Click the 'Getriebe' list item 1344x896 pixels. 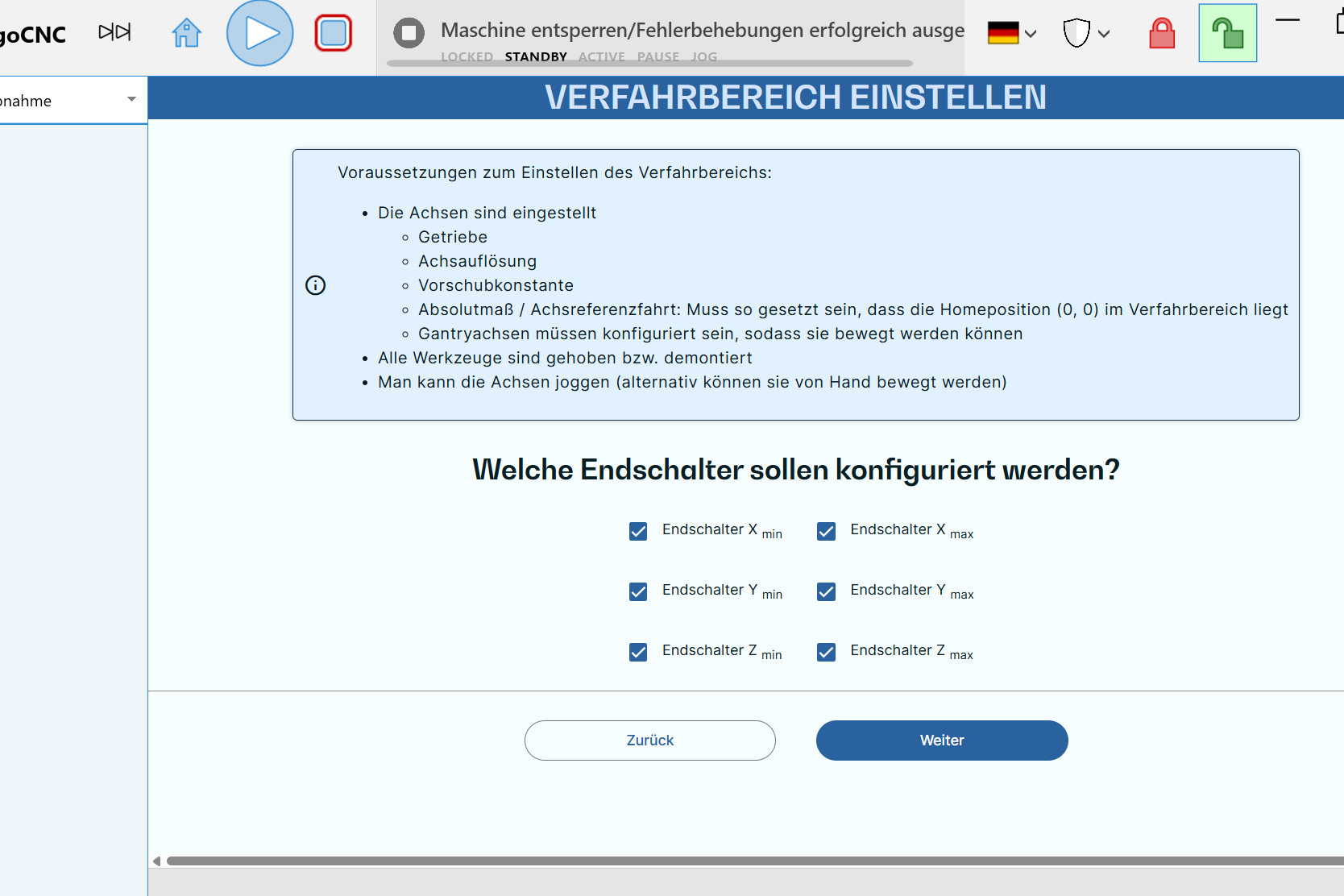click(x=453, y=237)
